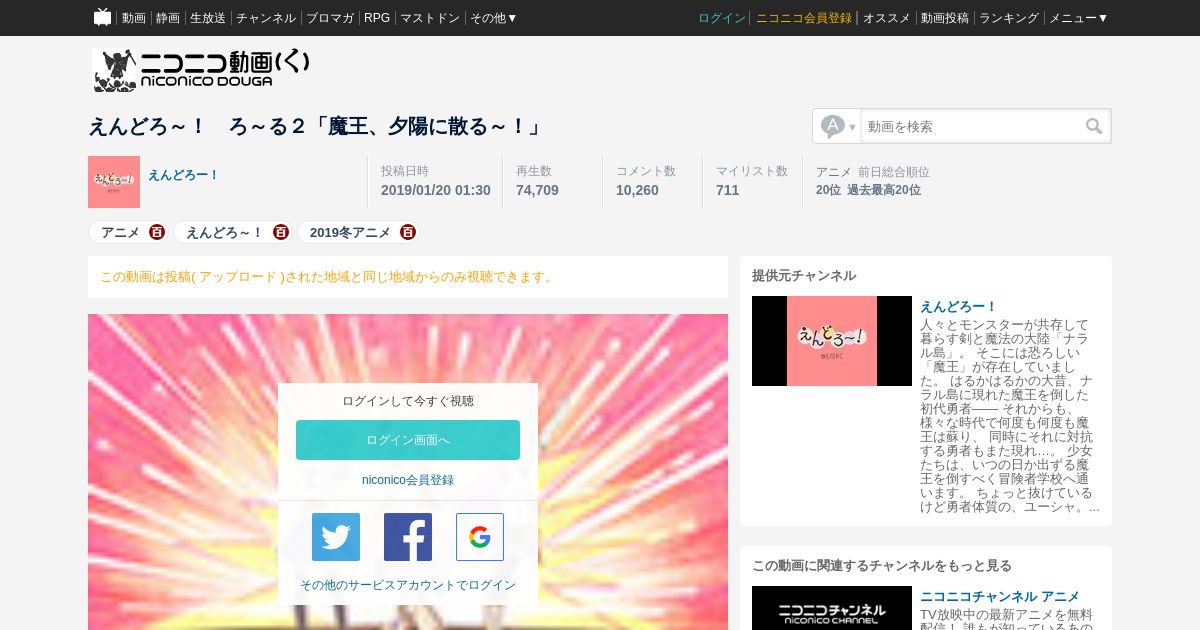
Task: Go to 生放送 in top navigation
Action: (208, 18)
